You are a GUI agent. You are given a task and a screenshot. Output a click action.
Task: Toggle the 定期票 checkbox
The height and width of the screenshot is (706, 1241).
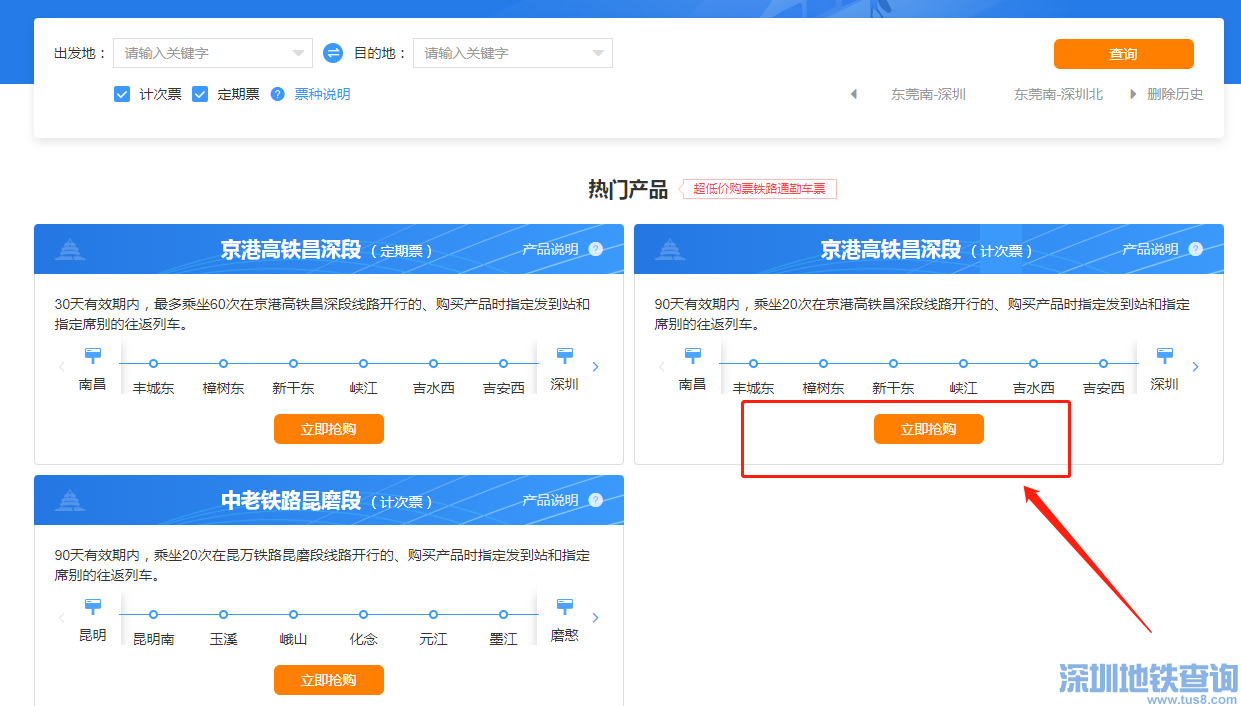(x=200, y=94)
